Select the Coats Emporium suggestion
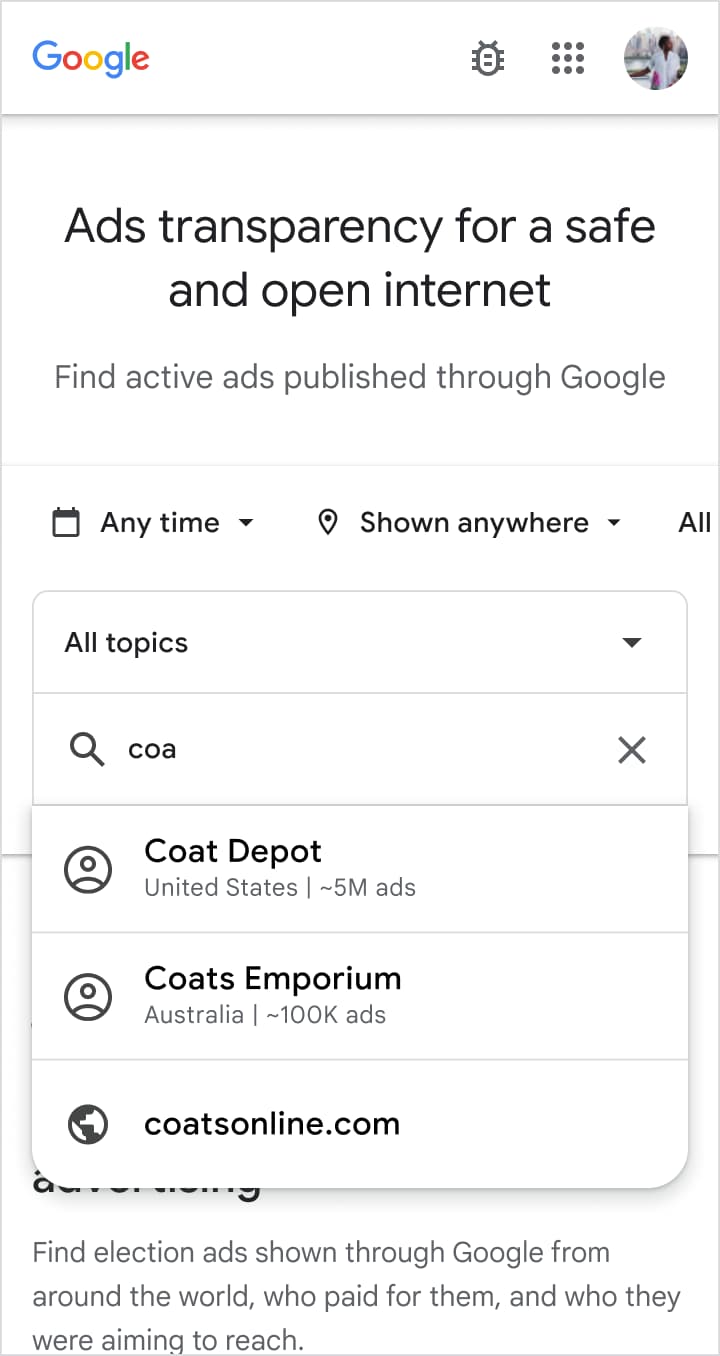The width and height of the screenshot is (720, 1356). tap(360, 996)
